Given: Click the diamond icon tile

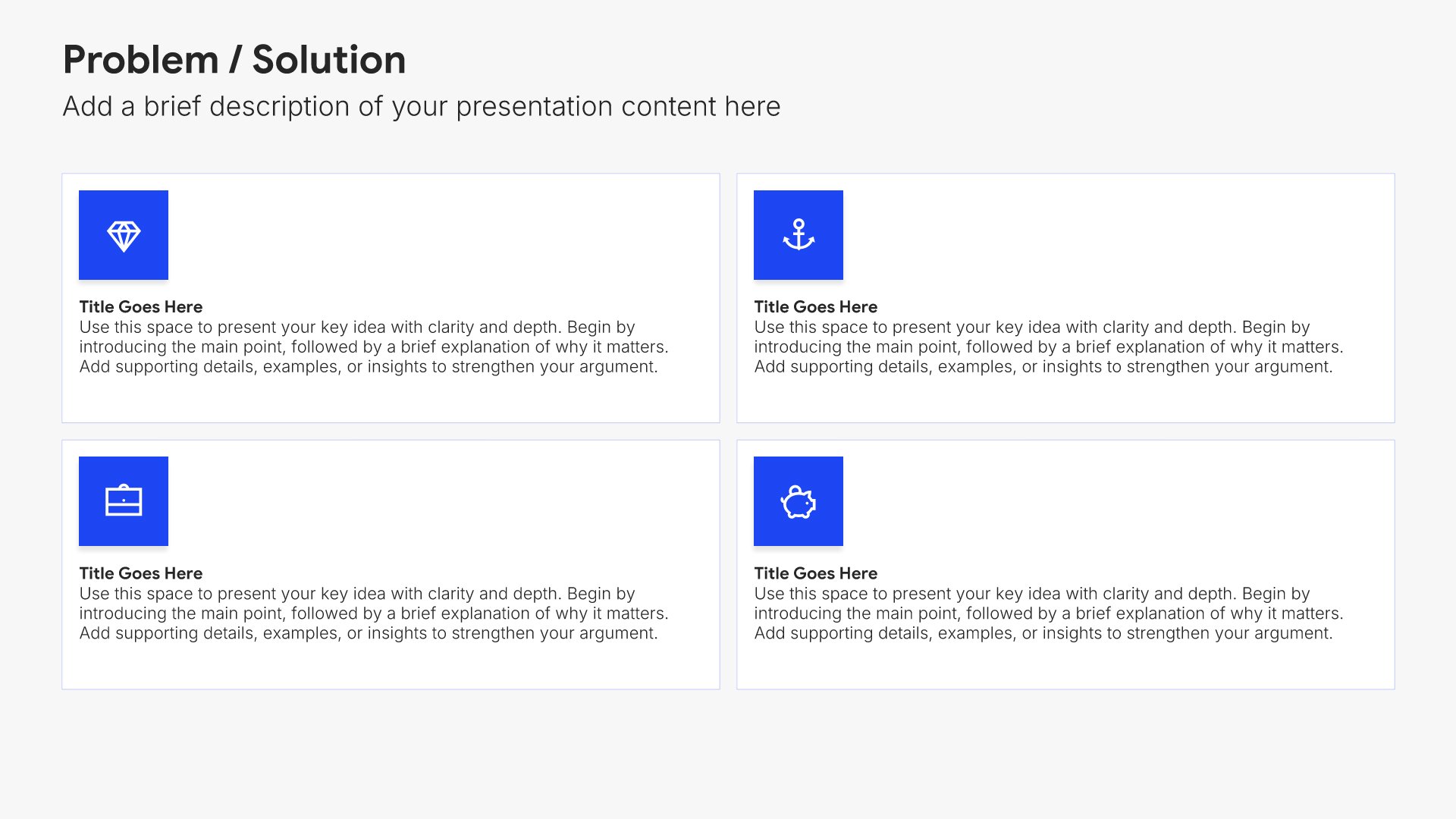Looking at the screenshot, I should click(124, 235).
